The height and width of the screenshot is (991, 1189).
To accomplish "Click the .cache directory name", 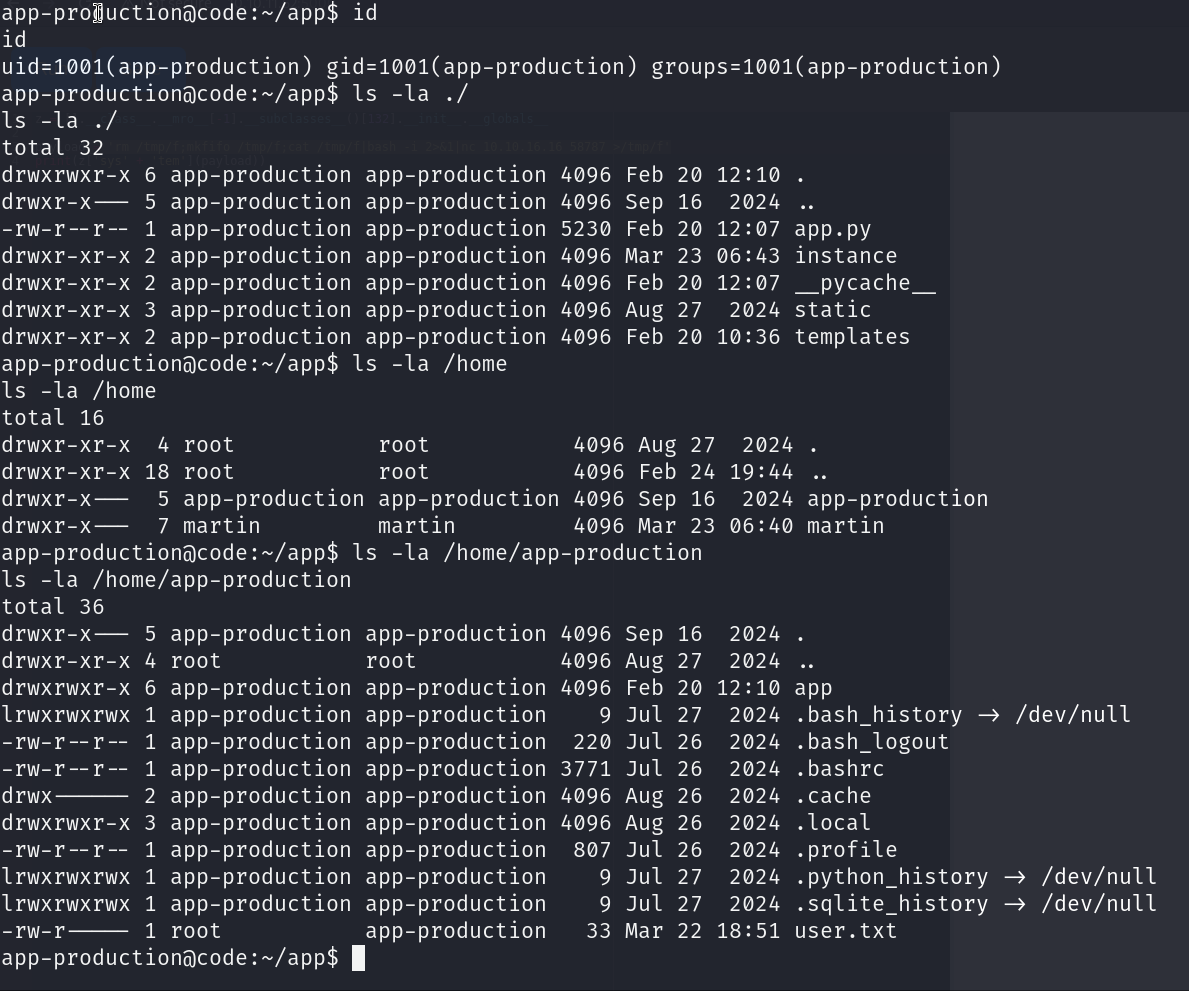I will click(x=832, y=796).
